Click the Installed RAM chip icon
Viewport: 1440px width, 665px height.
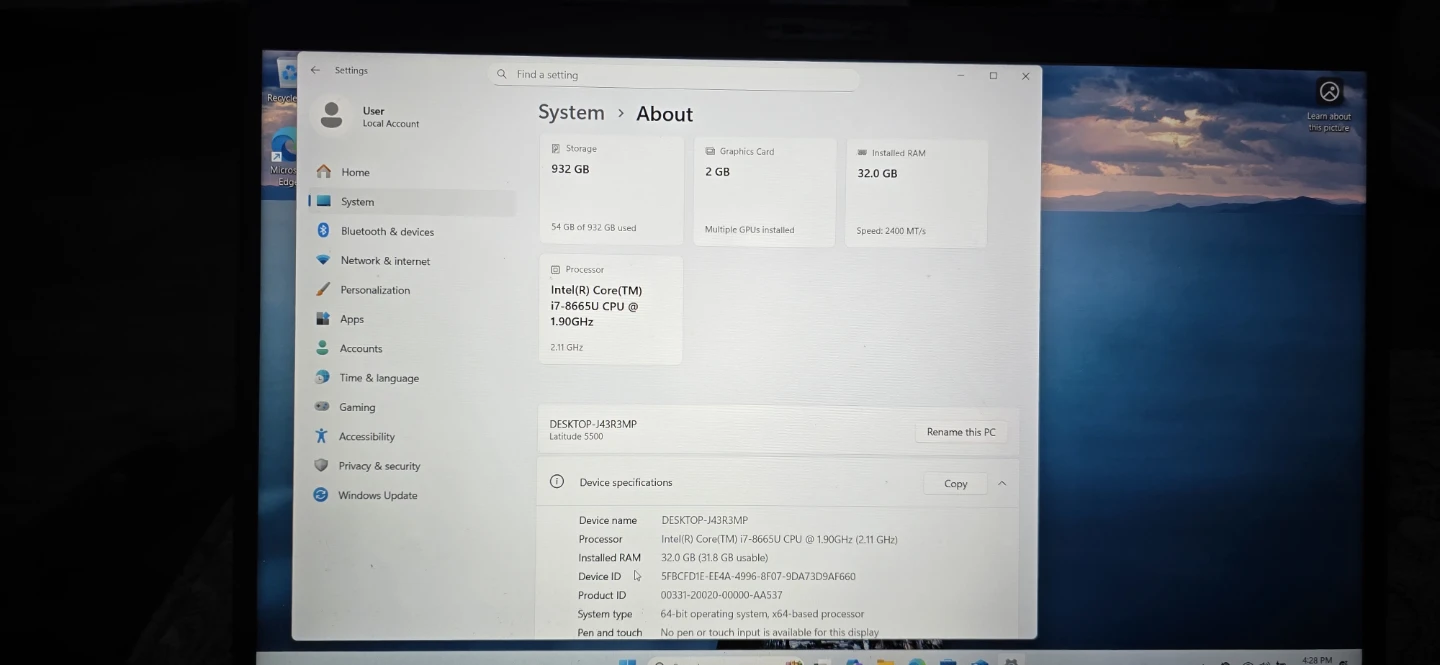point(862,153)
